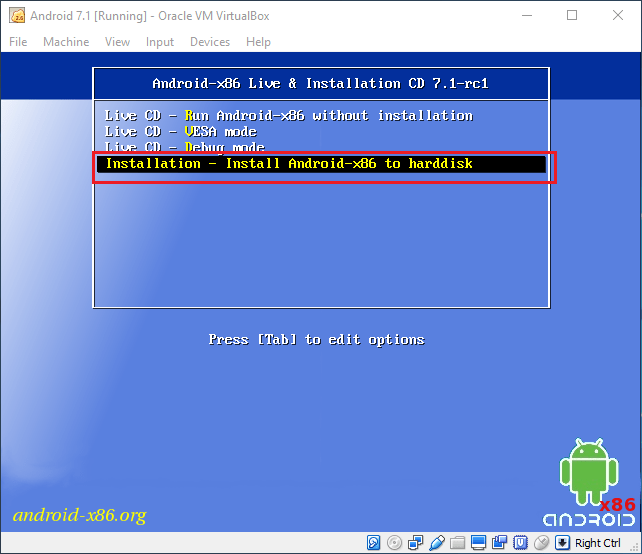Select Live CD - VESA mode boot entry
The image size is (642, 554).
[181, 132]
